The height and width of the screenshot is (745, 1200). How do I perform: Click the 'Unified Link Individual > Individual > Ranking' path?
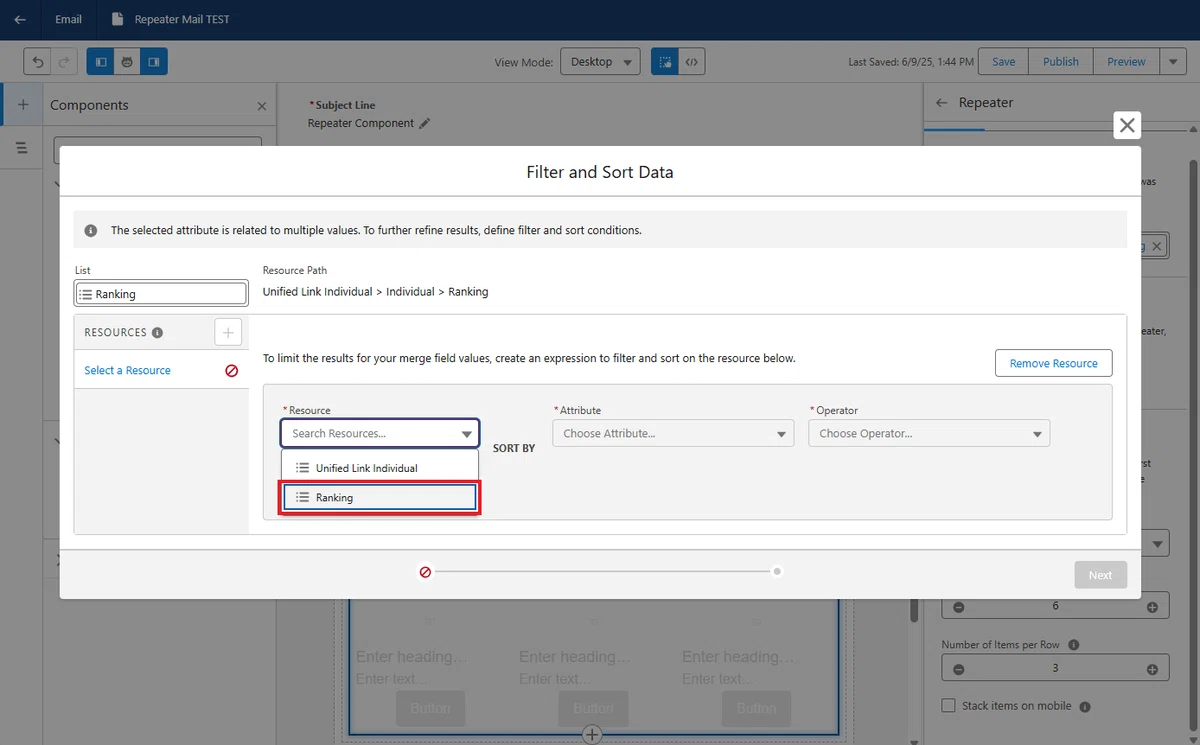(x=375, y=292)
